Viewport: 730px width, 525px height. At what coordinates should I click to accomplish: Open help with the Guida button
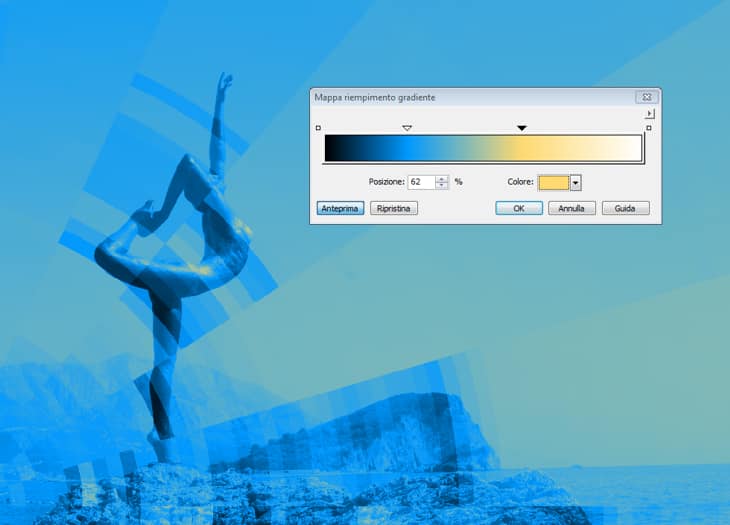pos(625,208)
